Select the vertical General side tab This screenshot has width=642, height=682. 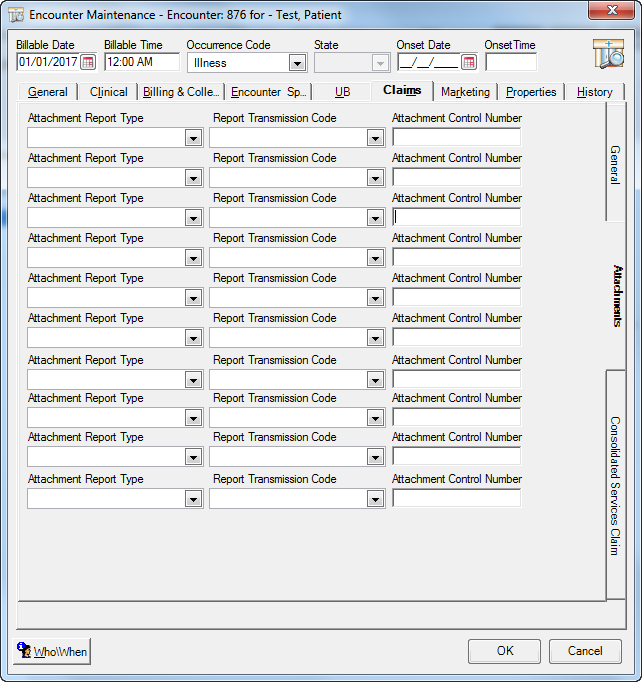[615, 164]
